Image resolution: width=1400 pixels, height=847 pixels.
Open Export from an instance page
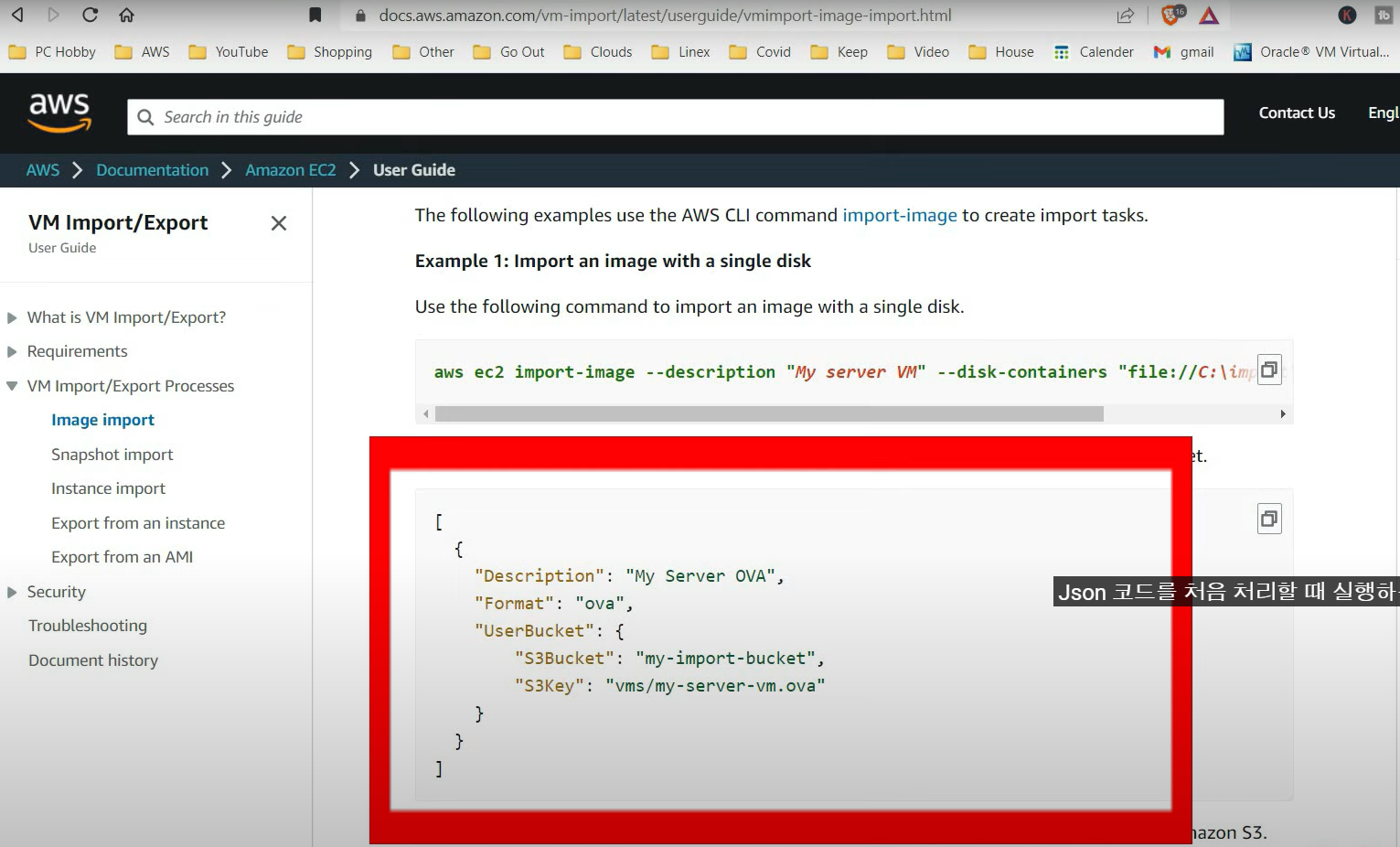138,523
